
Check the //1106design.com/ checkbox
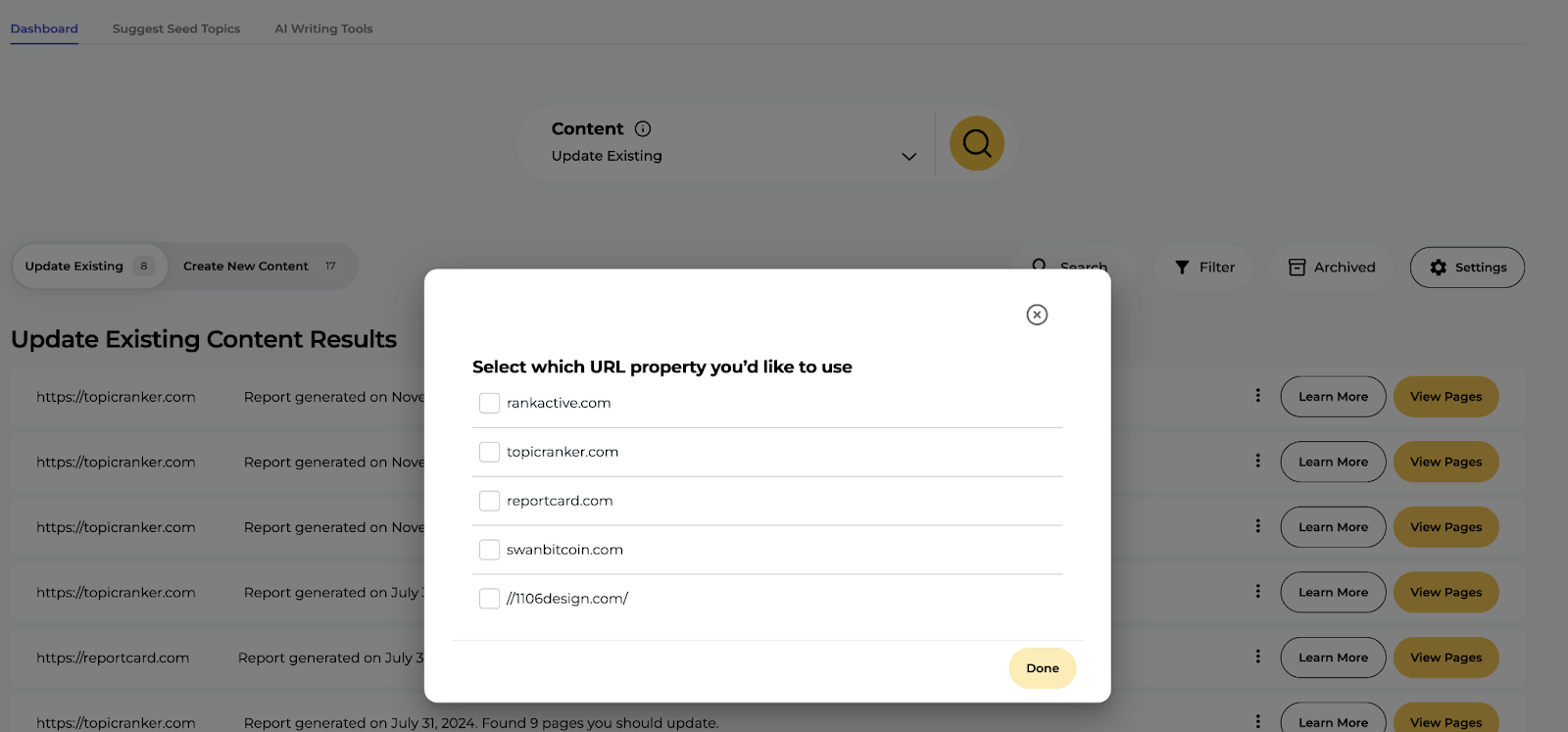tap(489, 599)
